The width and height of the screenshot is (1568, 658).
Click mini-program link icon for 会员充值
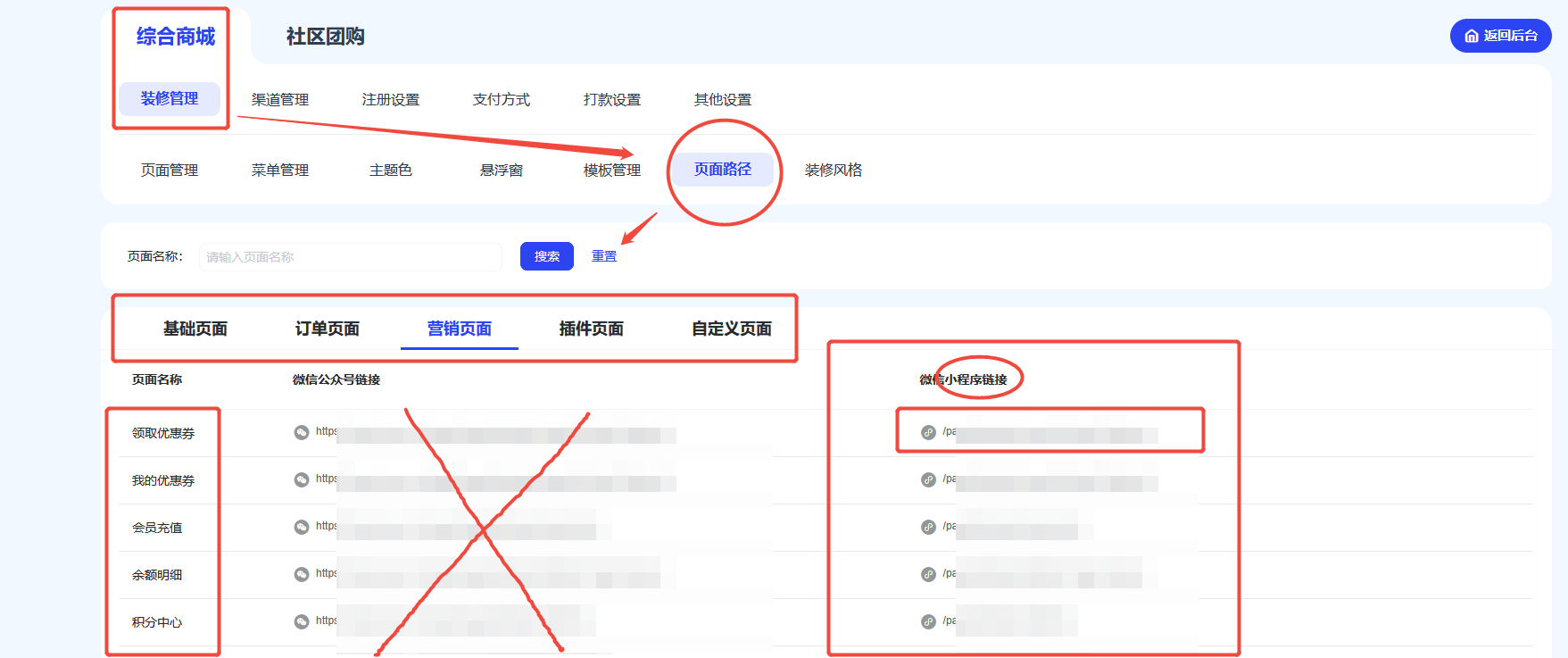[928, 528]
